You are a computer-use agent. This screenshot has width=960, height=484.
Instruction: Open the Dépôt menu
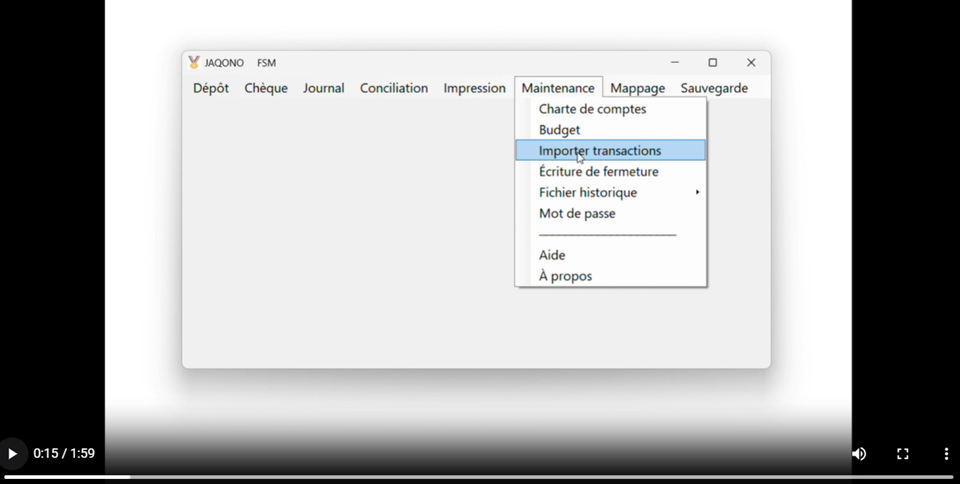(x=211, y=88)
